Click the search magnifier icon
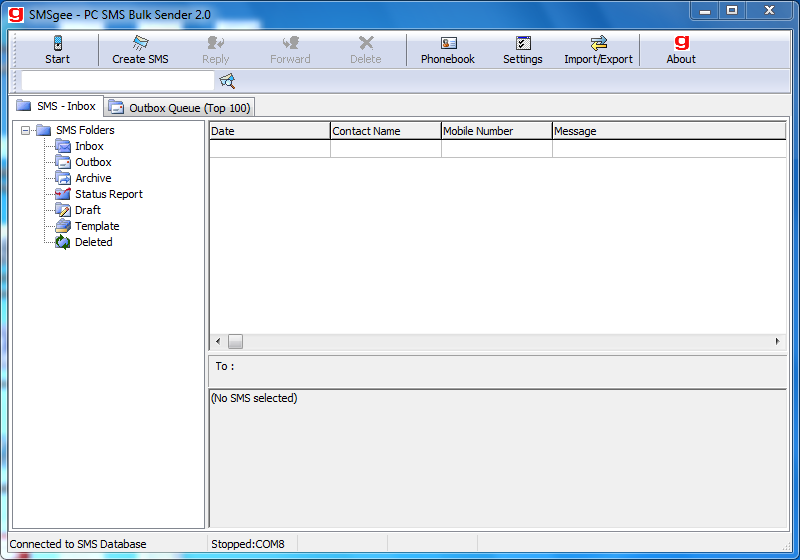 tap(227, 81)
